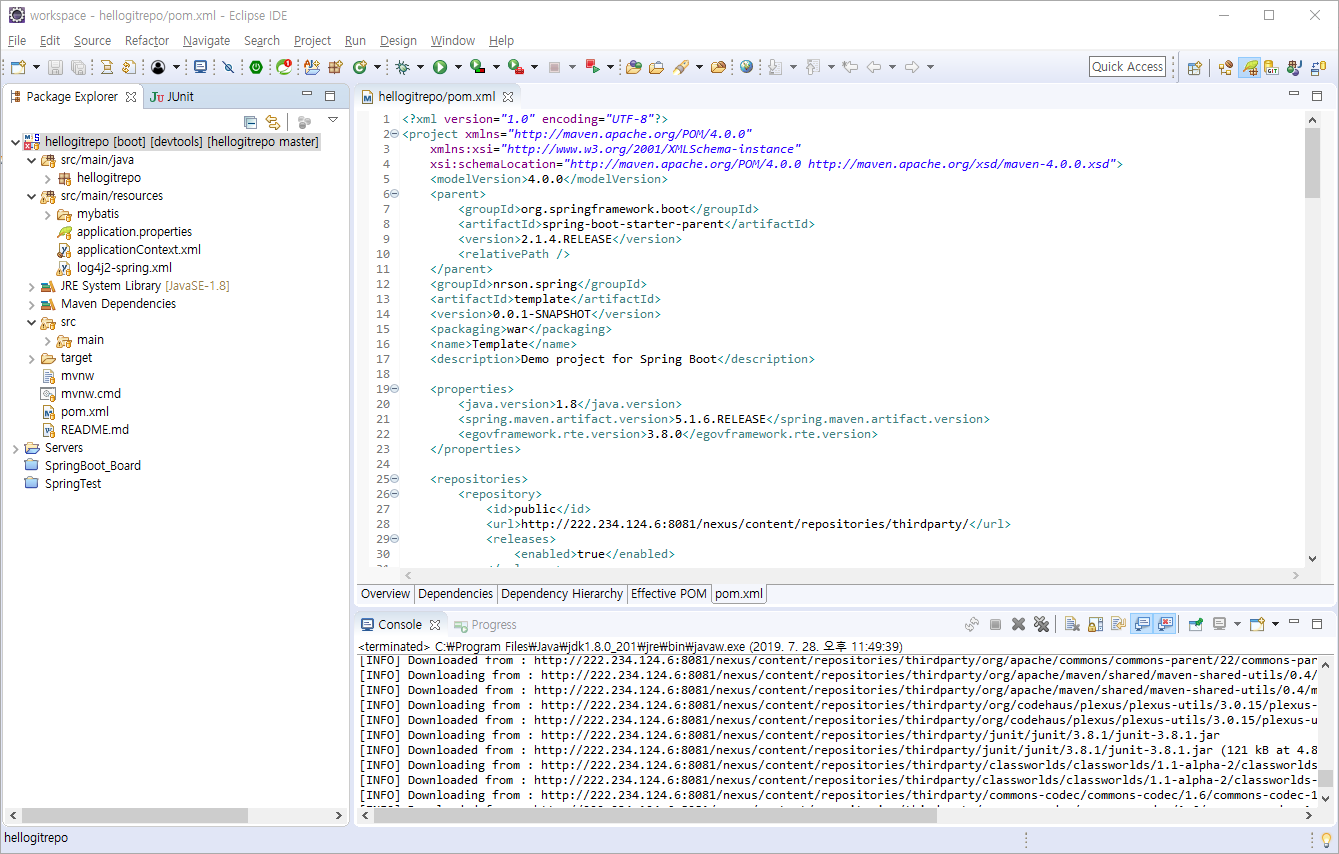Screen dimensions: 1339x854
Task: Toggle Show Console on Standard Out change
Action: pos(1141,624)
